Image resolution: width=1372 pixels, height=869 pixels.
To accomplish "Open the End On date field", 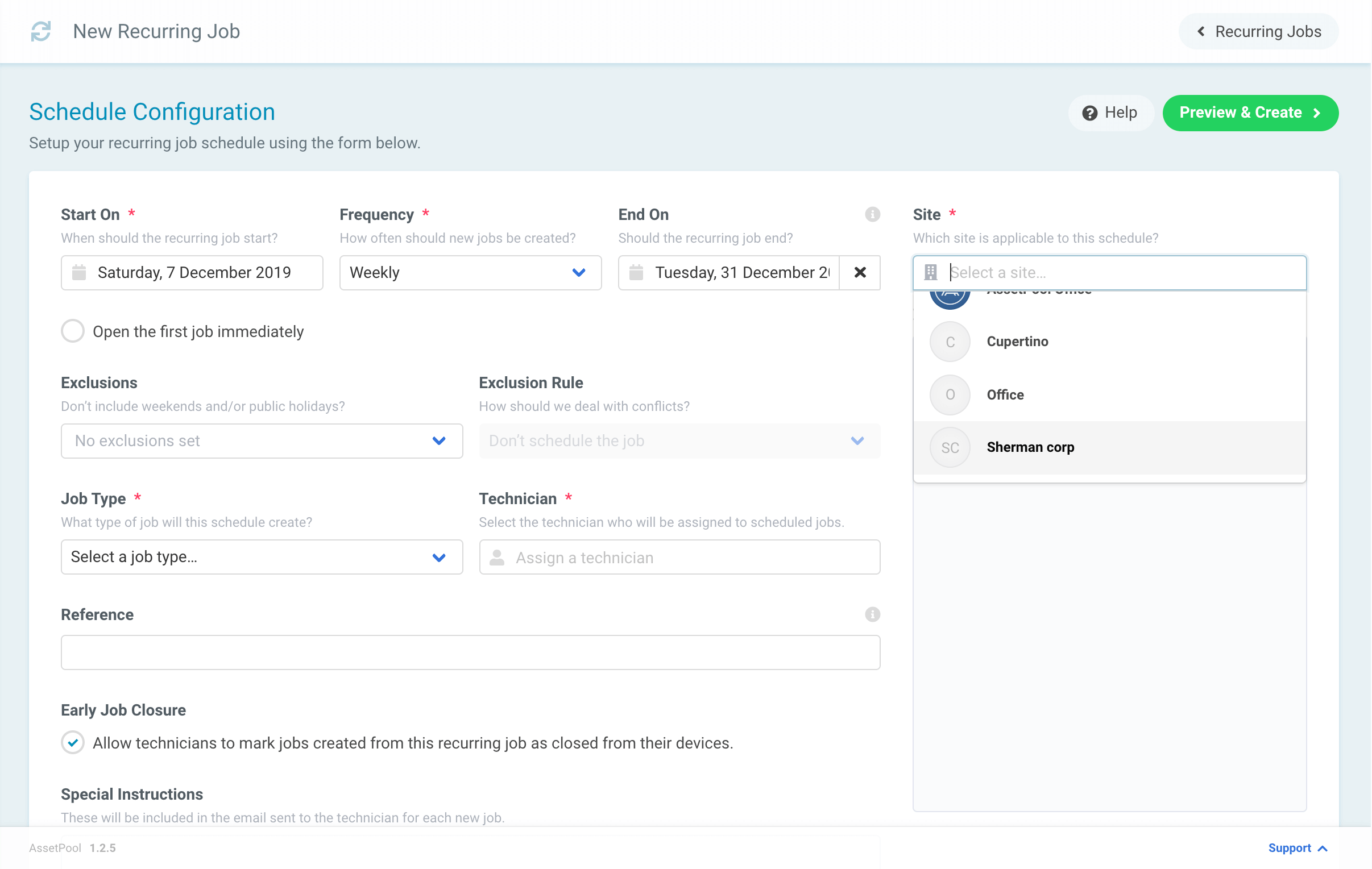I will pyautogui.click(x=729, y=272).
